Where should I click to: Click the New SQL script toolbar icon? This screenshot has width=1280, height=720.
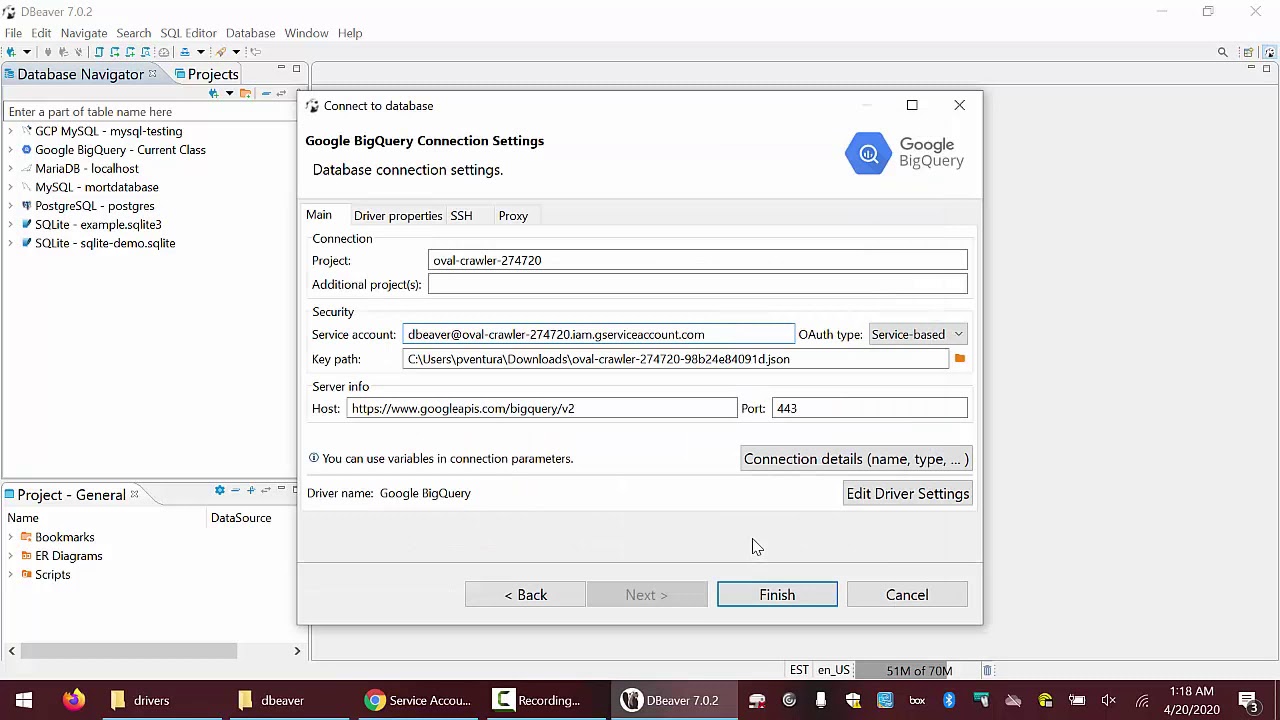click(x=130, y=52)
